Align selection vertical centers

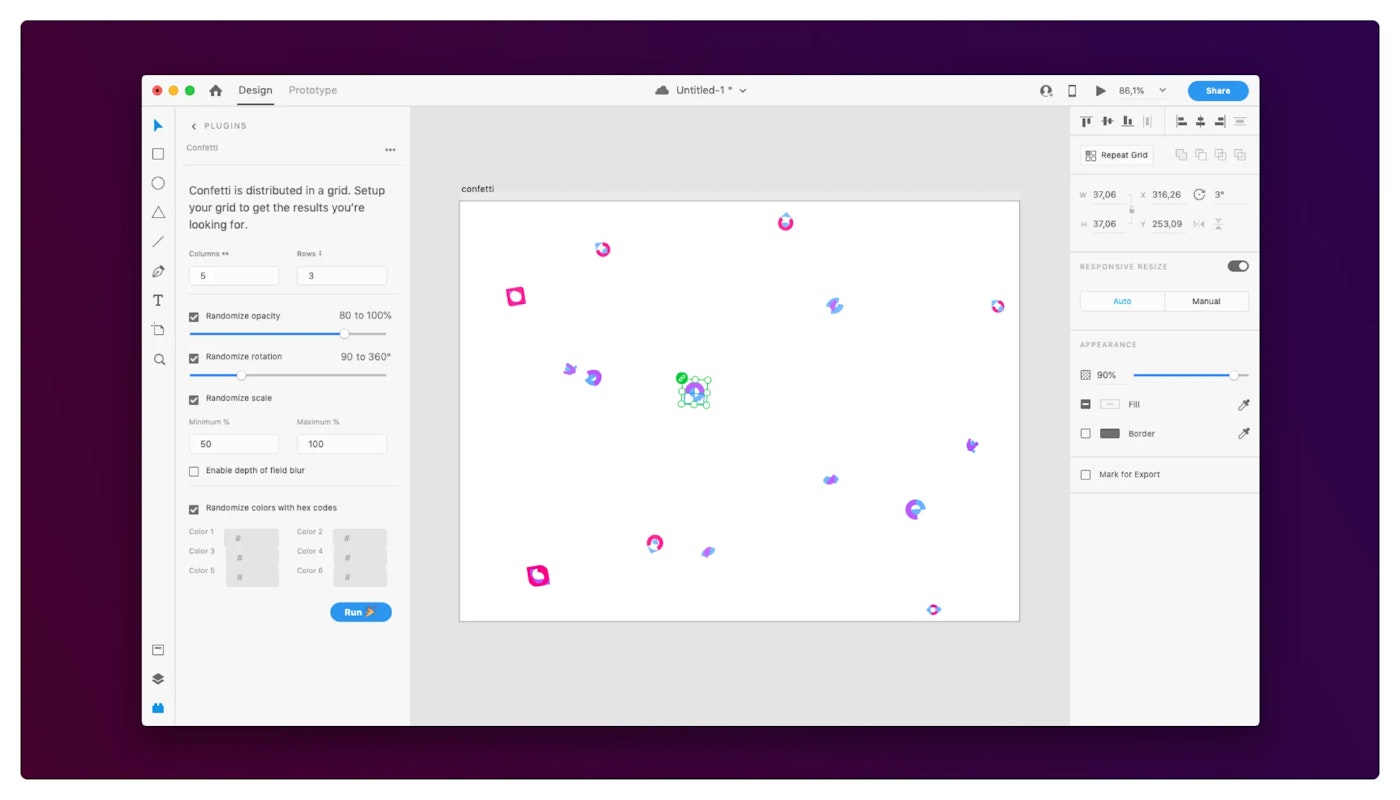point(1107,121)
